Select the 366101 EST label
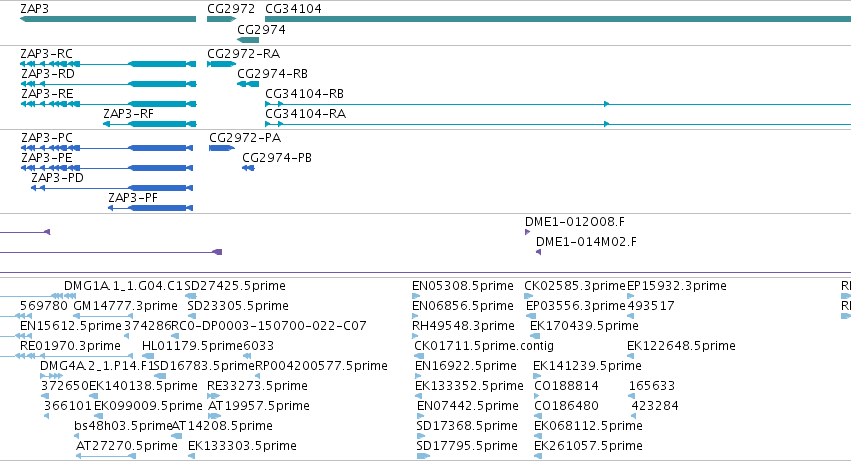Screen dimensions: 851x461 point(68,407)
